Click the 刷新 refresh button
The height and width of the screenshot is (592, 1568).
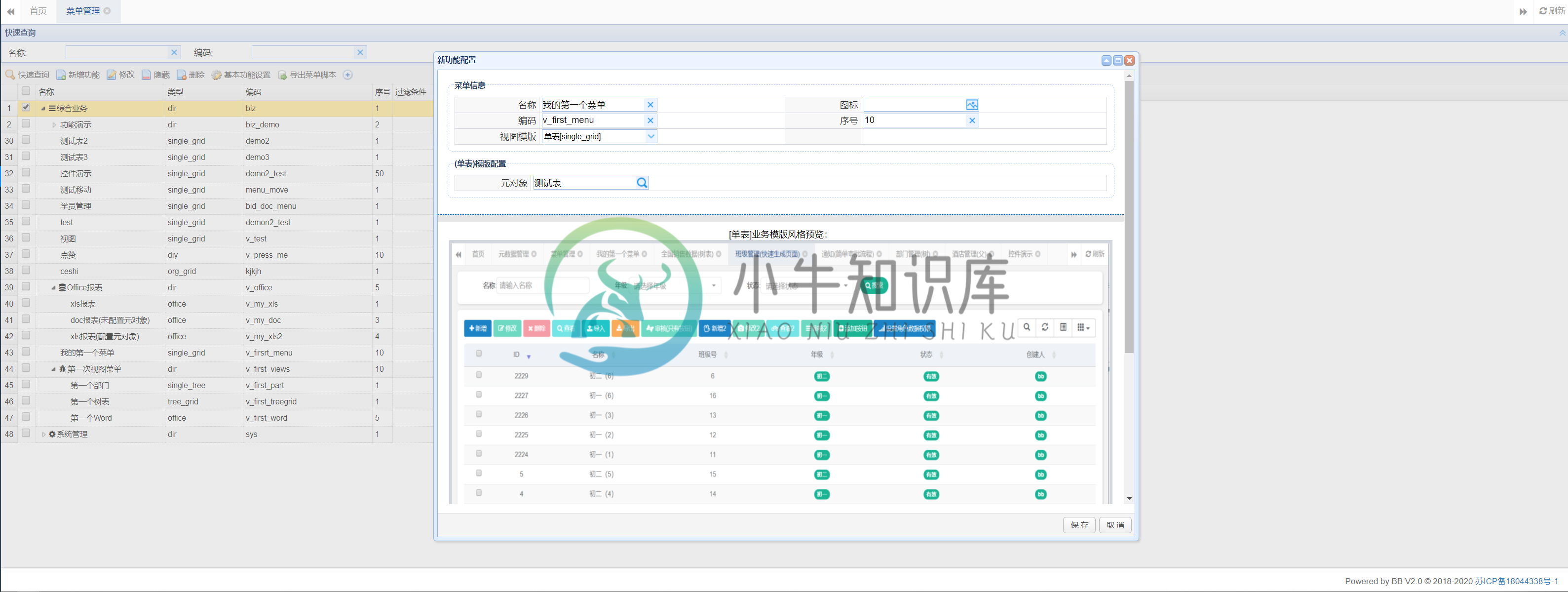[x=1552, y=11]
